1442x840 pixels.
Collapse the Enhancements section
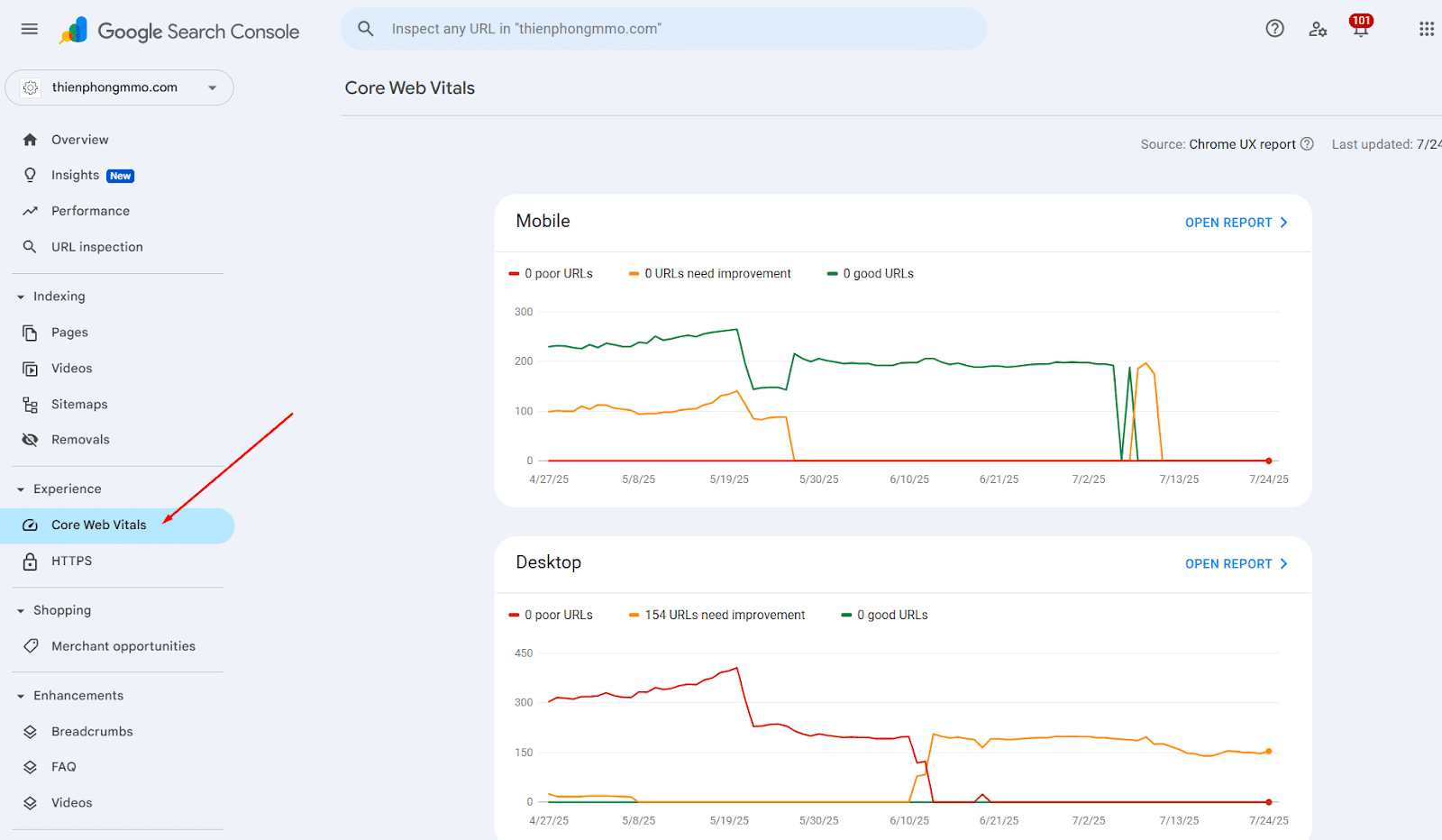21,696
